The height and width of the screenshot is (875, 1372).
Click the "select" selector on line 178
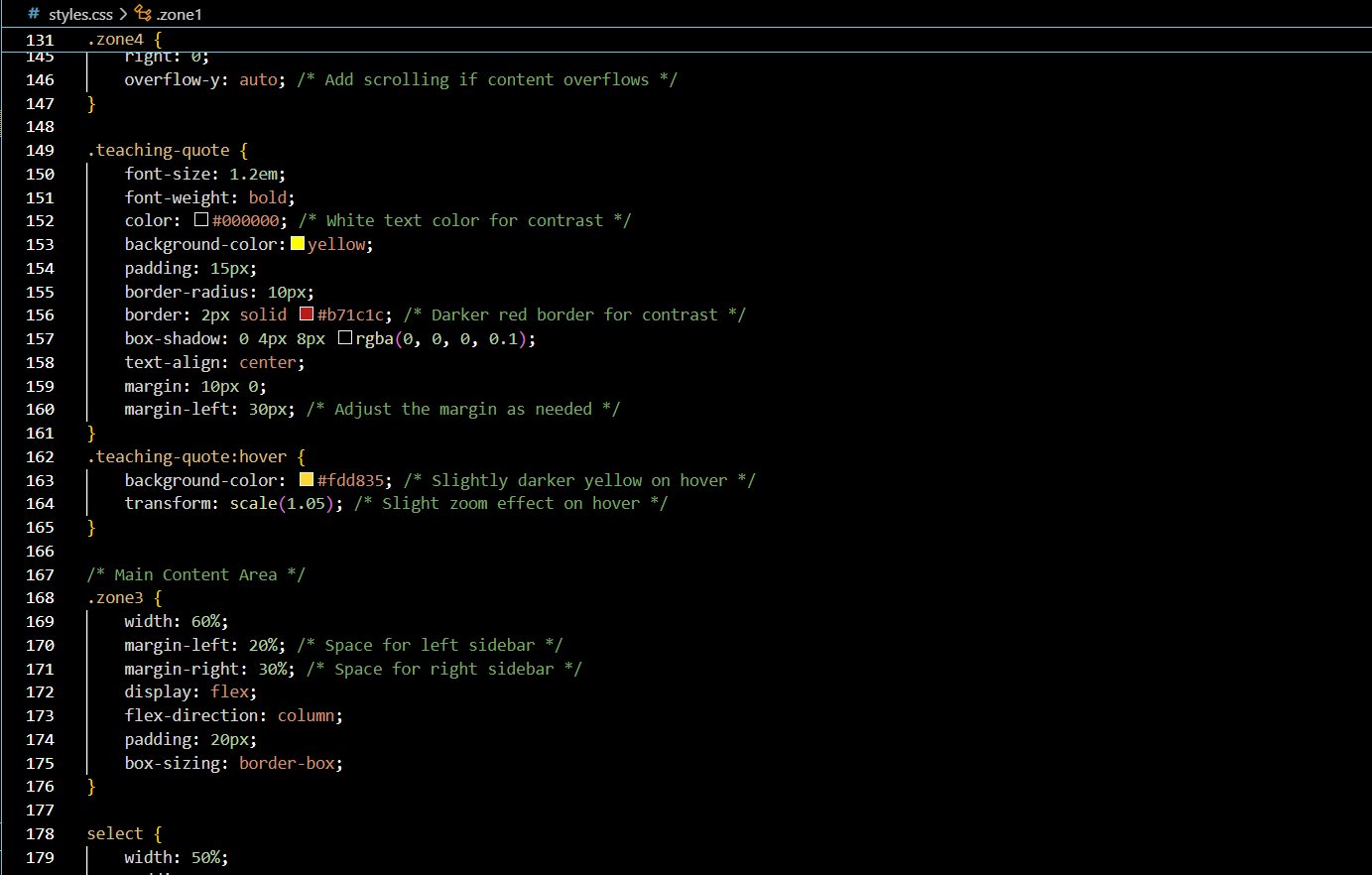coord(115,833)
